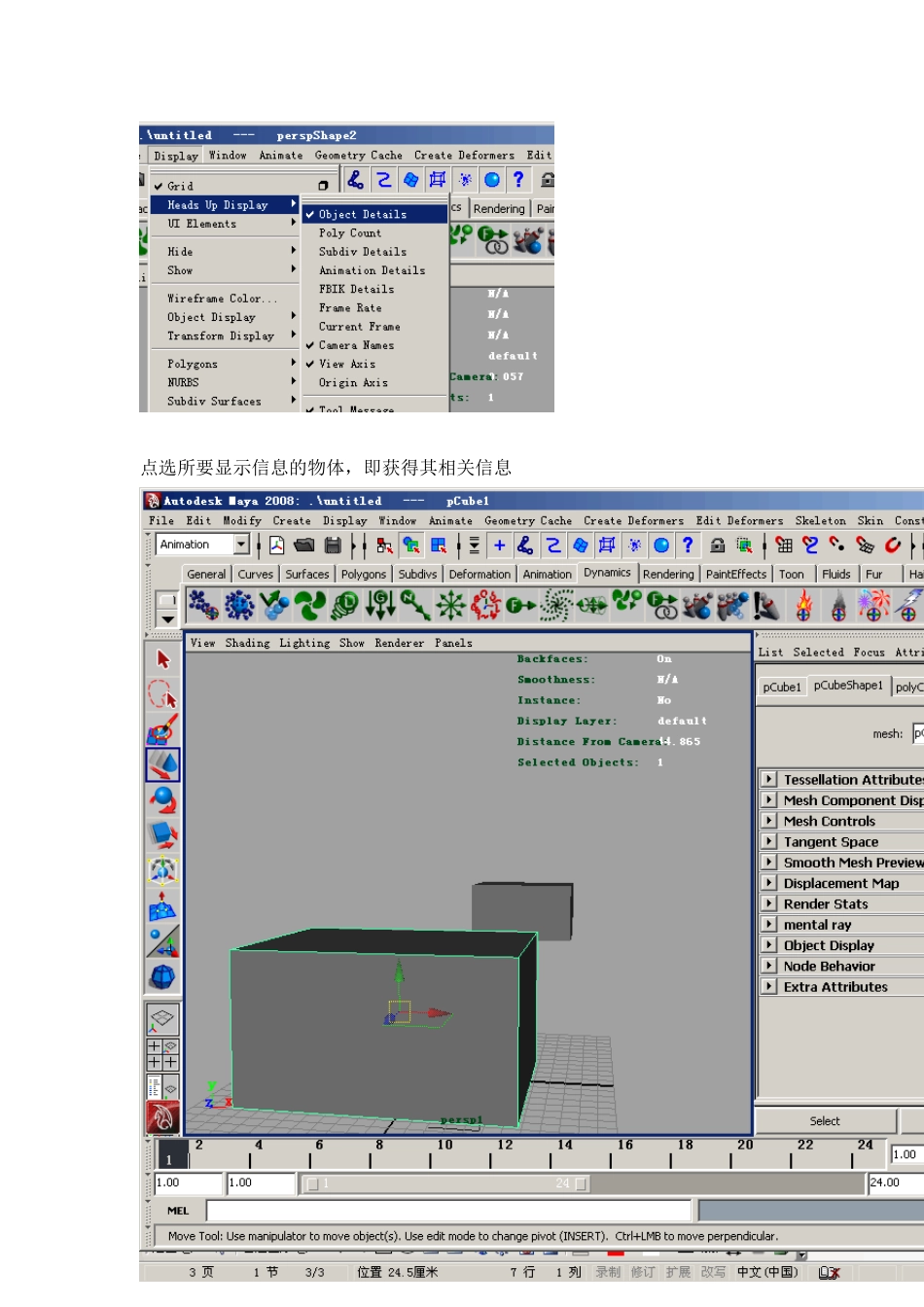Switch to the Polygons shelf tab
The width and height of the screenshot is (924, 1307).
tap(363, 575)
